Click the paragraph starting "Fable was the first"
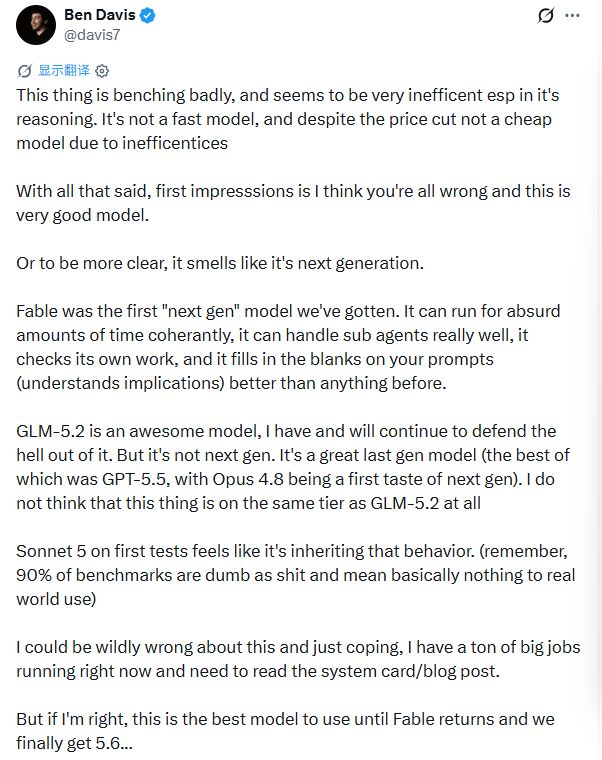The width and height of the screenshot is (602, 760). (288, 347)
